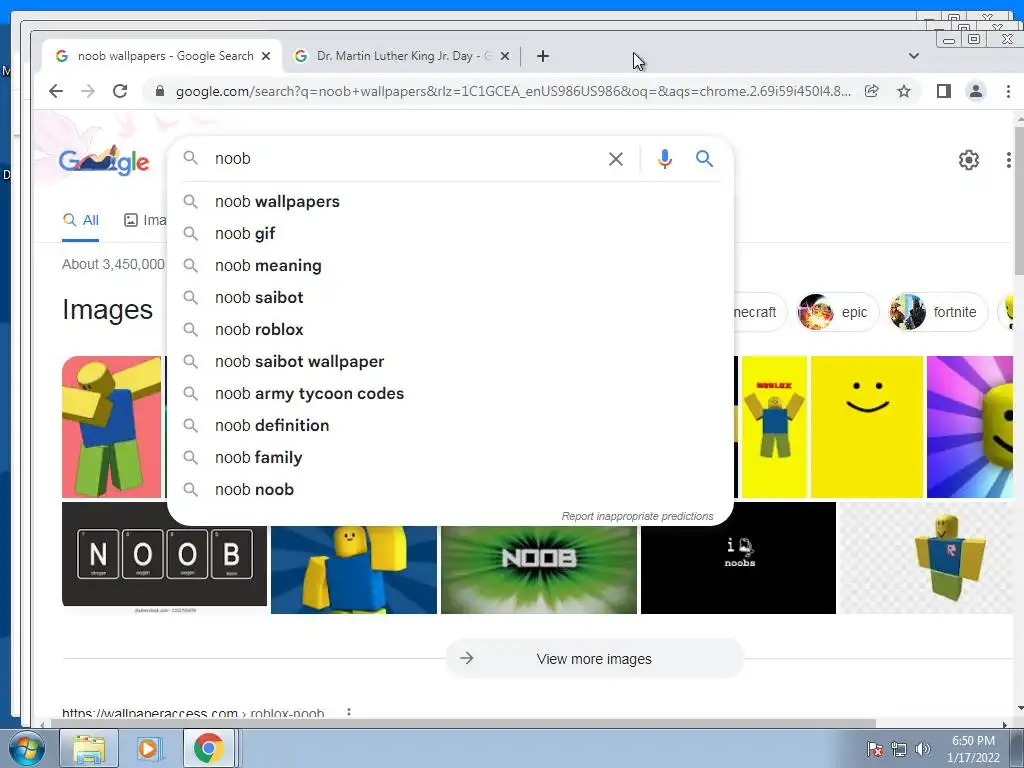
Task: View site security lock info
Action: (x=160, y=91)
